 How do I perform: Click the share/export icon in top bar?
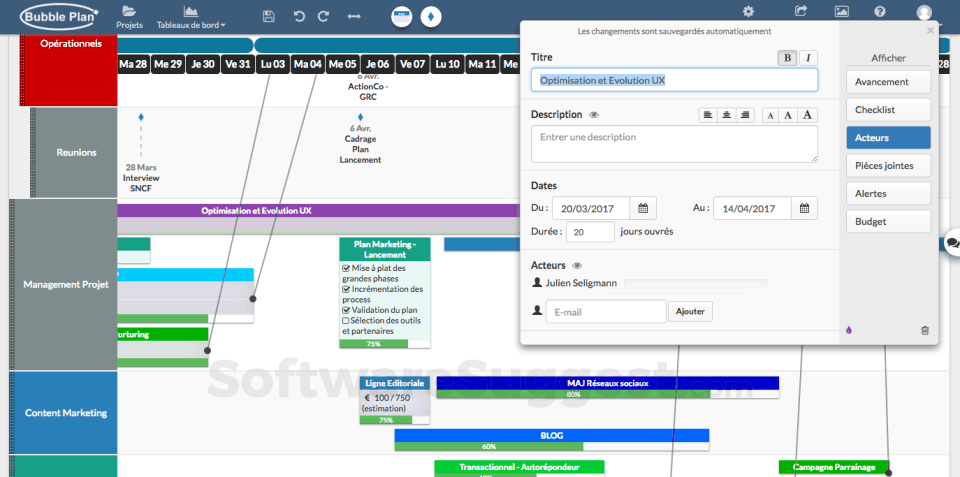point(801,12)
